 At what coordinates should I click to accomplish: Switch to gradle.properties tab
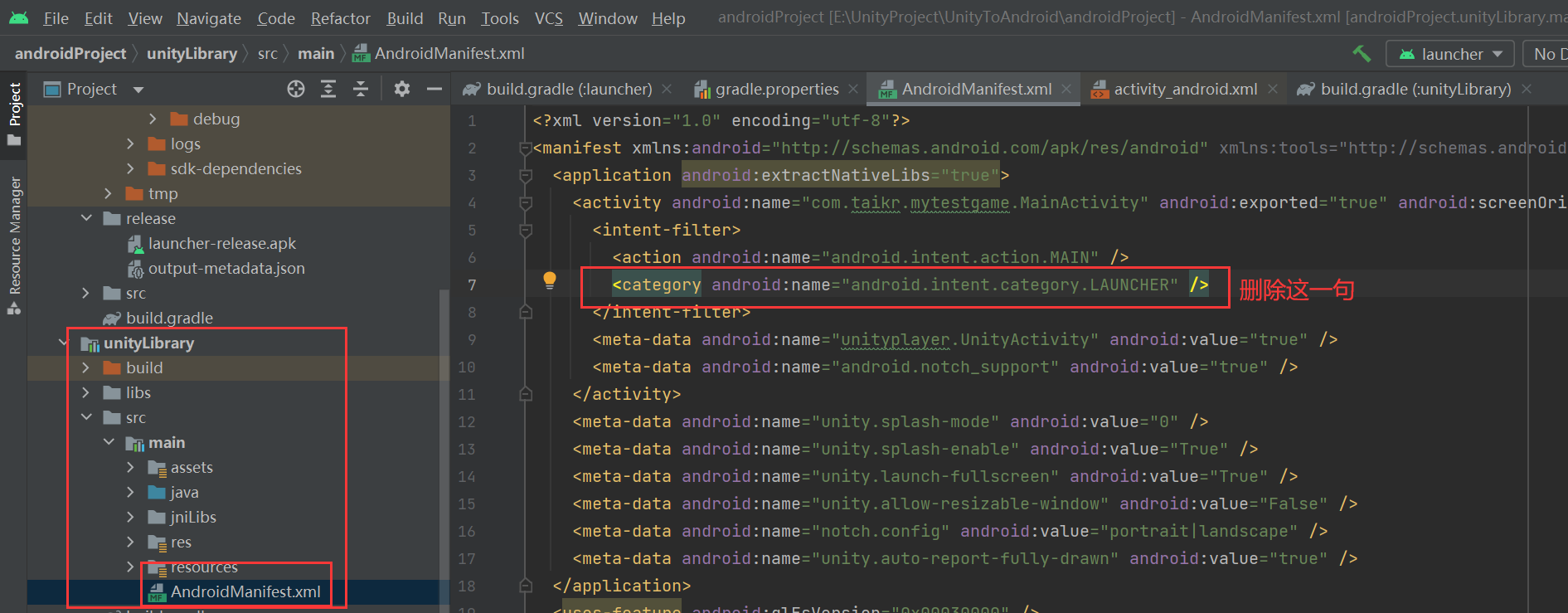pyautogui.click(x=777, y=90)
